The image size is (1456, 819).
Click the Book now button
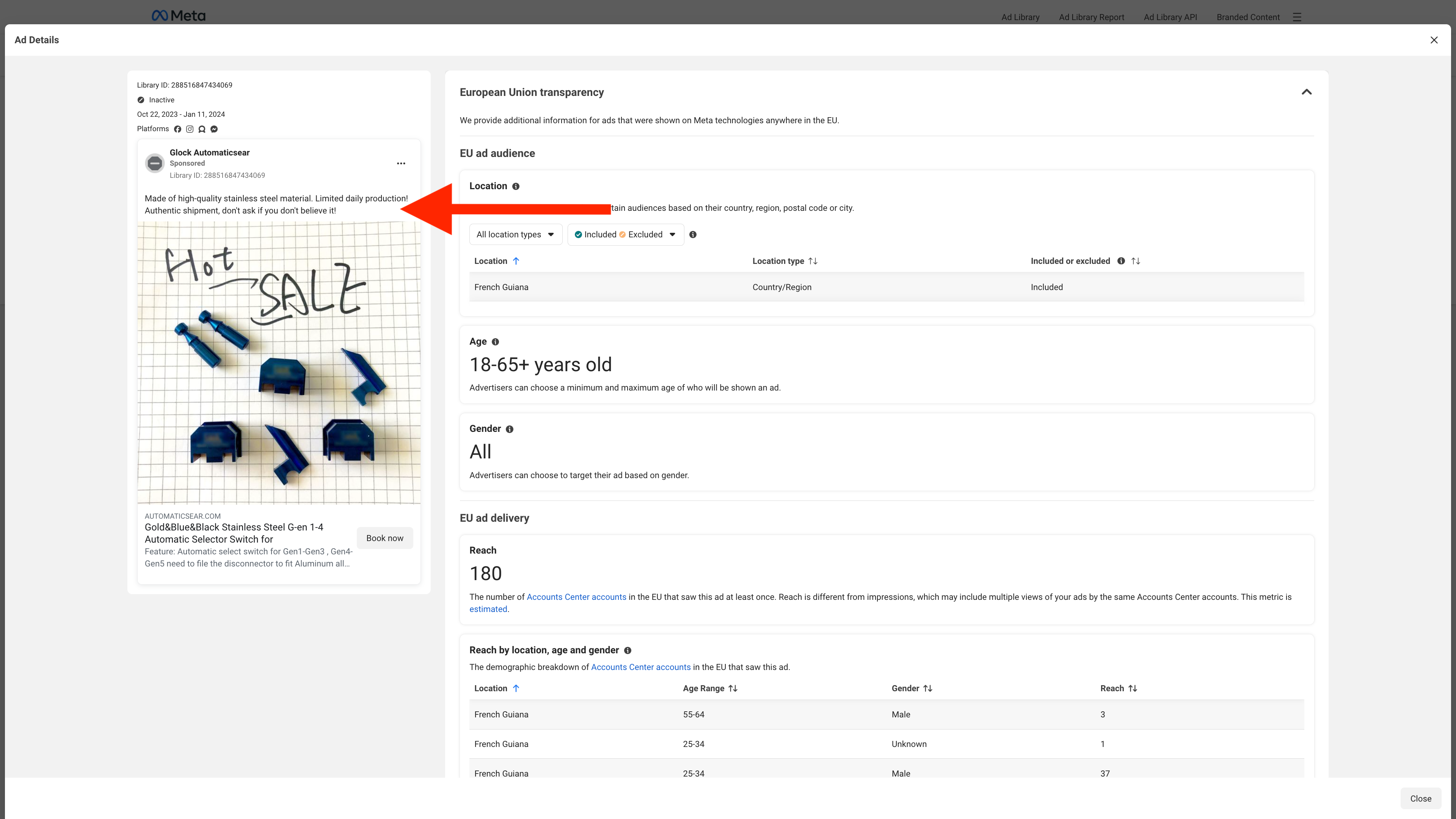(x=384, y=538)
